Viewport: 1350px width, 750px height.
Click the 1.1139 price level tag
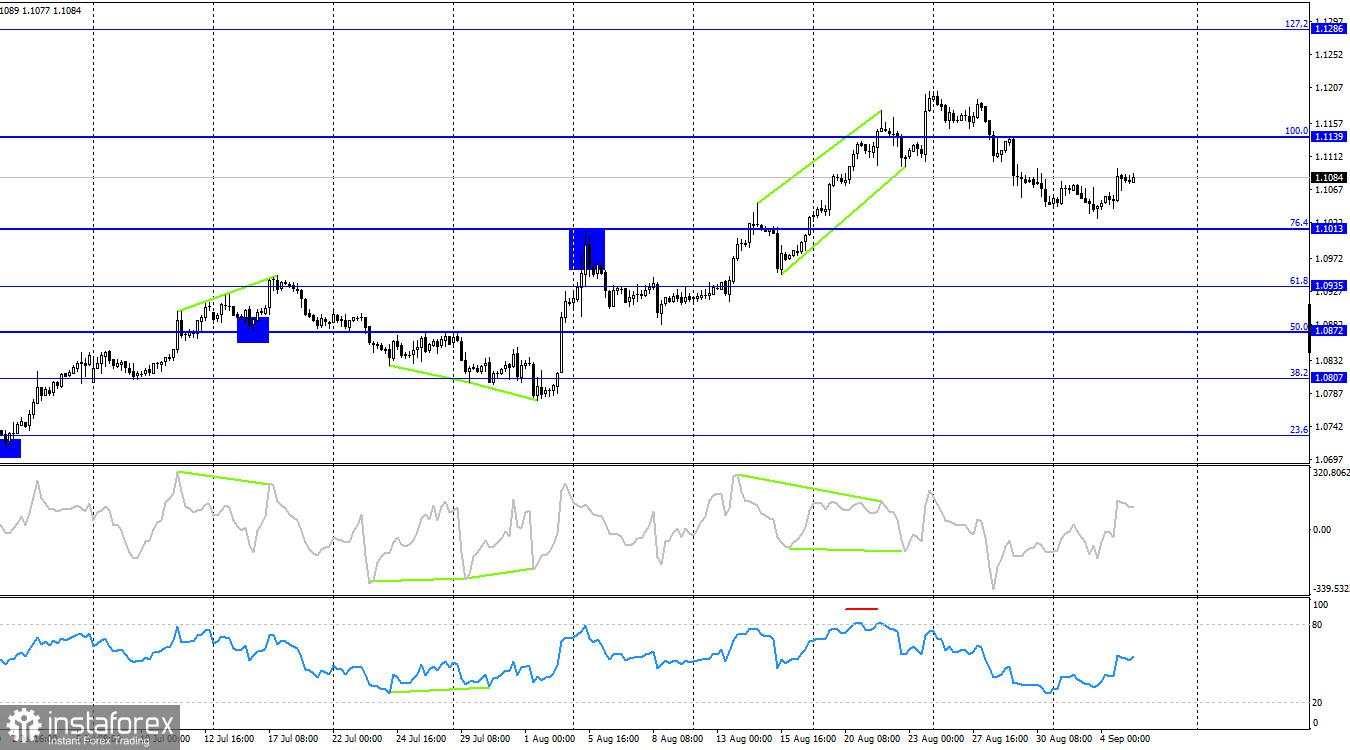click(x=1328, y=137)
